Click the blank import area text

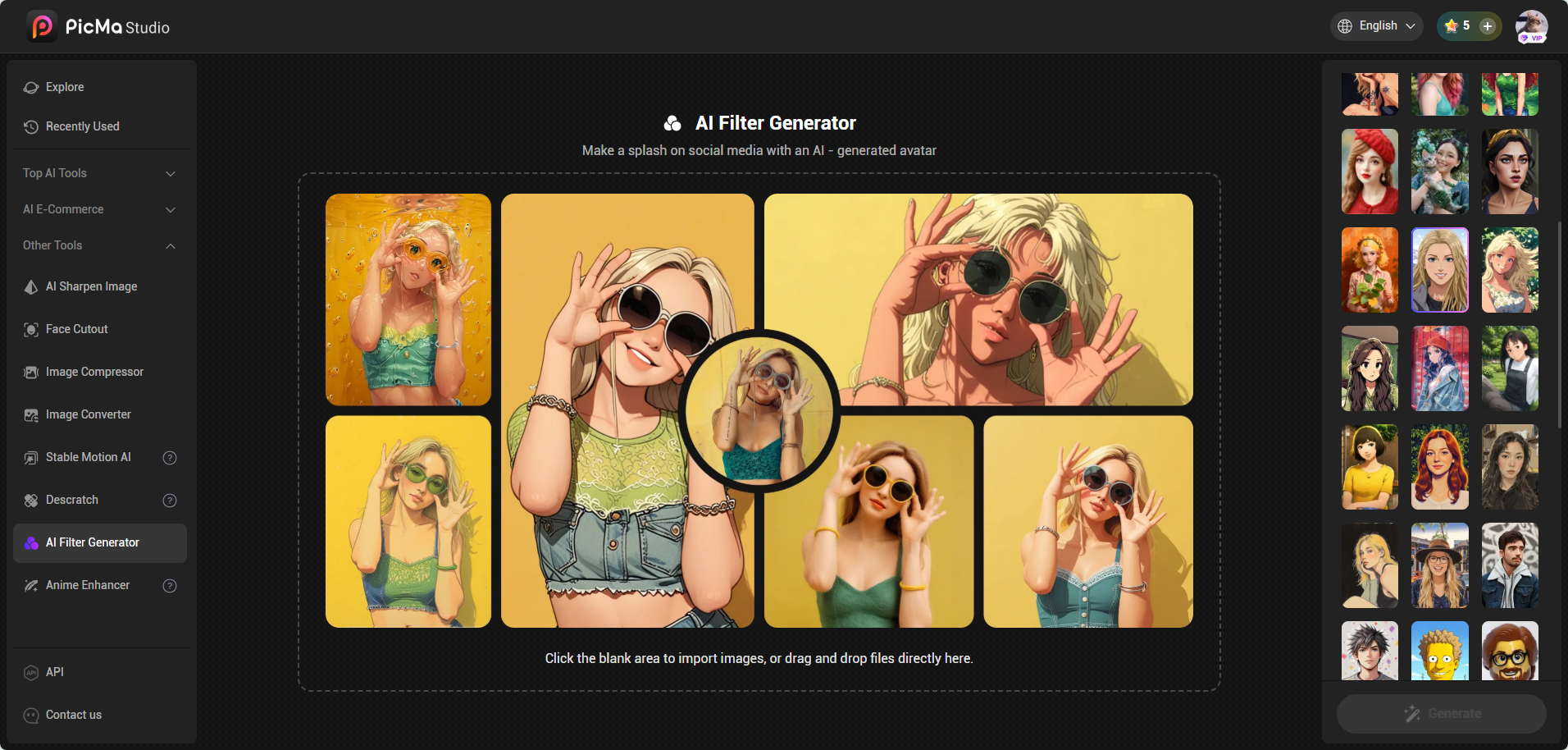click(x=759, y=658)
